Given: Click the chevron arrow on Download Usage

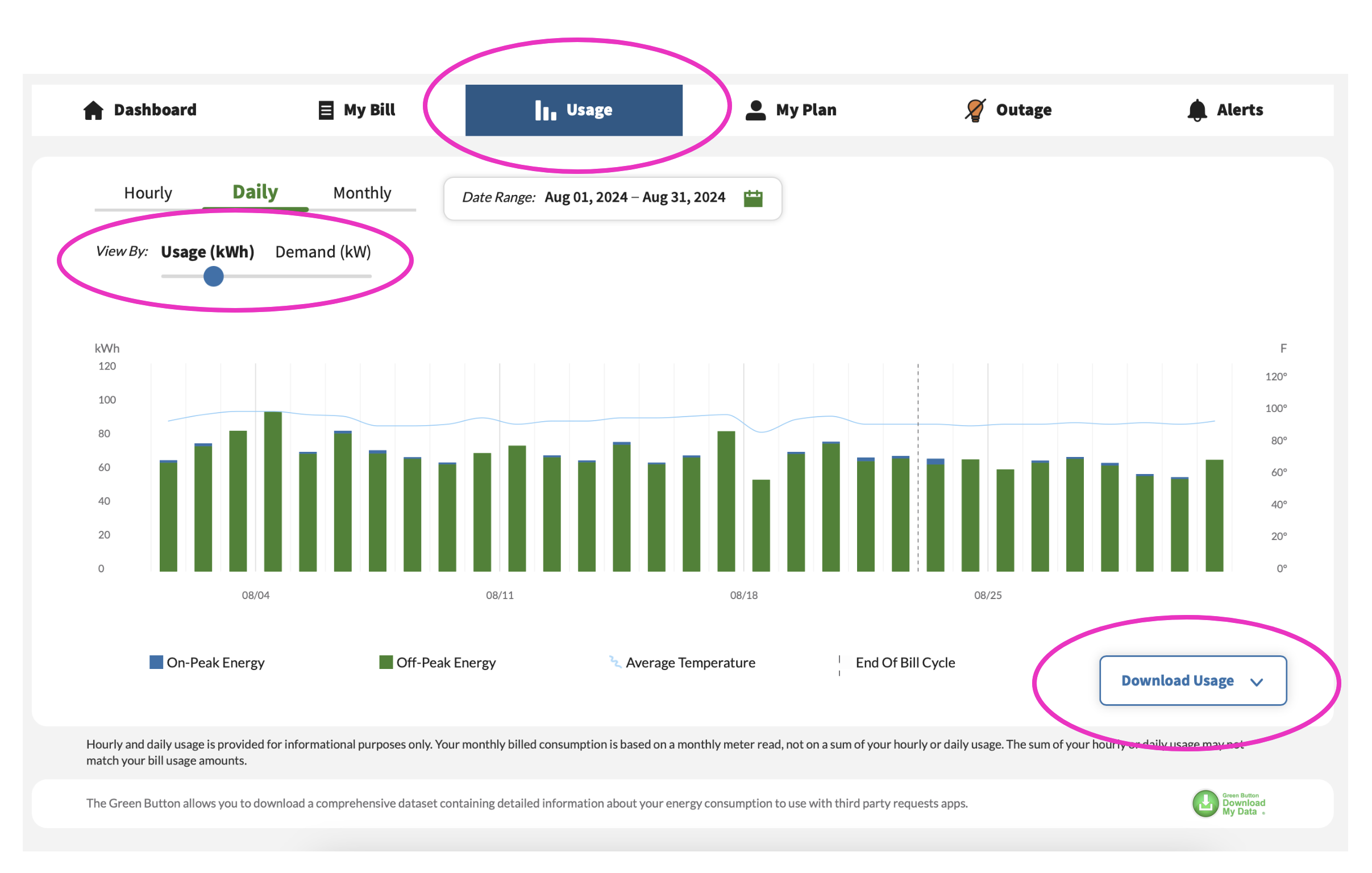Looking at the screenshot, I should (1256, 682).
